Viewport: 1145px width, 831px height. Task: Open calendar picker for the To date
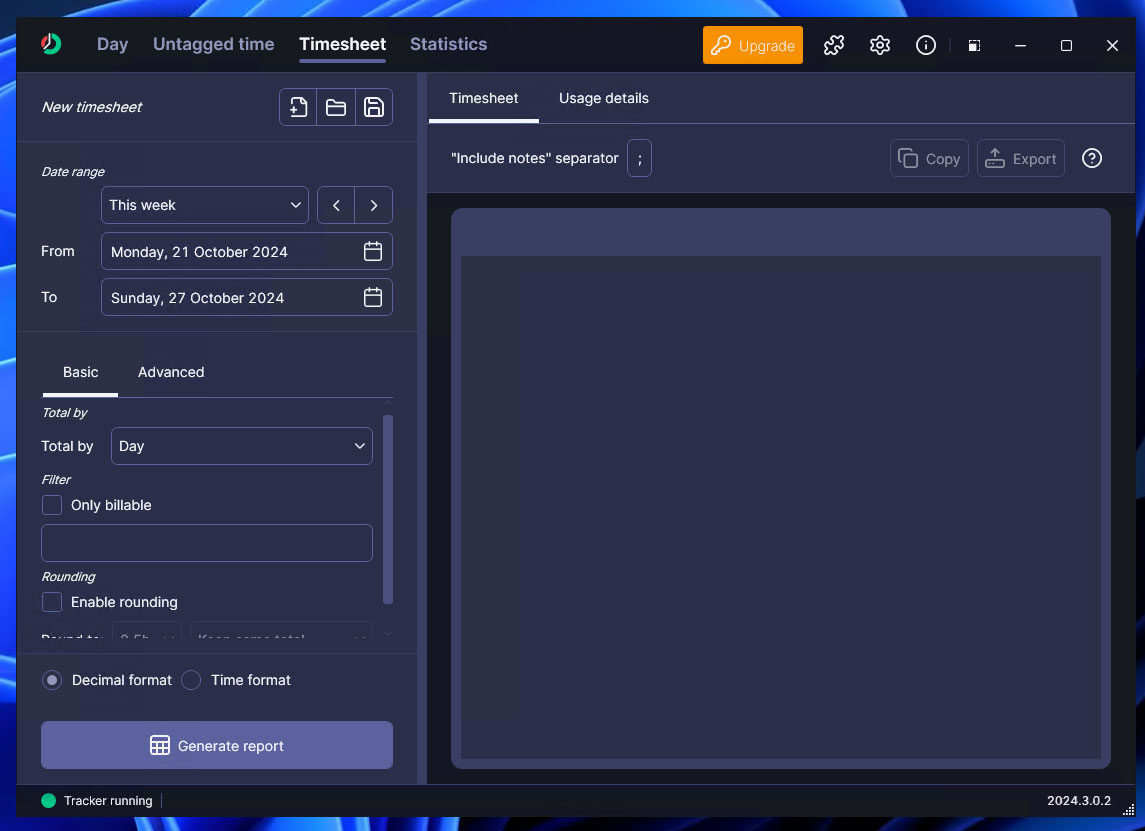click(373, 297)
